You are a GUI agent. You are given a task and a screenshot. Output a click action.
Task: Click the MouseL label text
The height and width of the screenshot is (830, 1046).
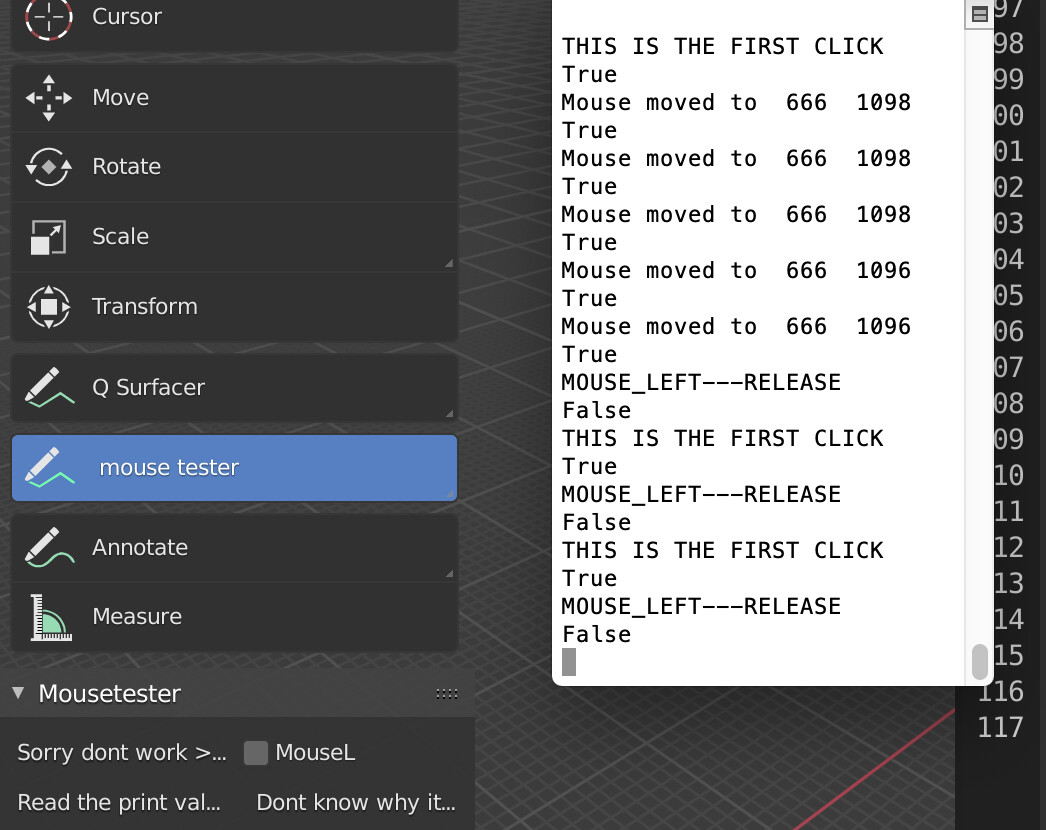(316, 753)
